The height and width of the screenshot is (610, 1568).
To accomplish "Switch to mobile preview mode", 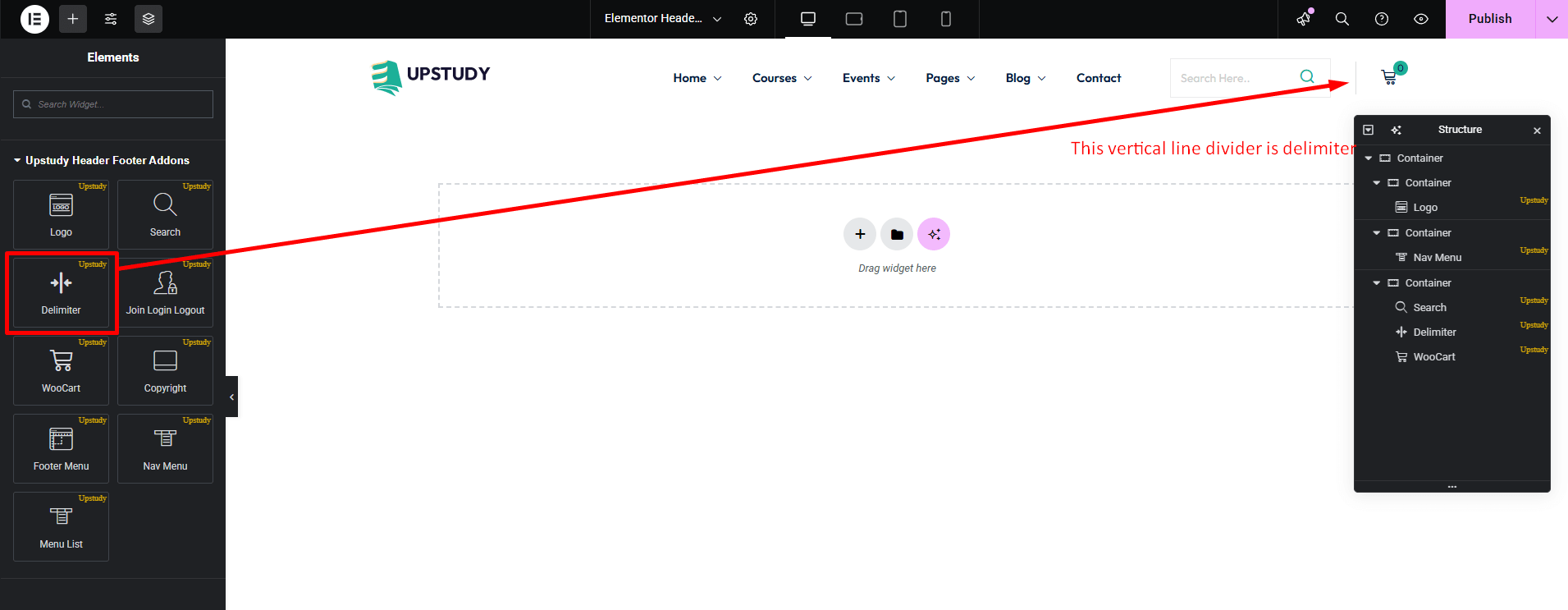I will (x=946, y=19).
